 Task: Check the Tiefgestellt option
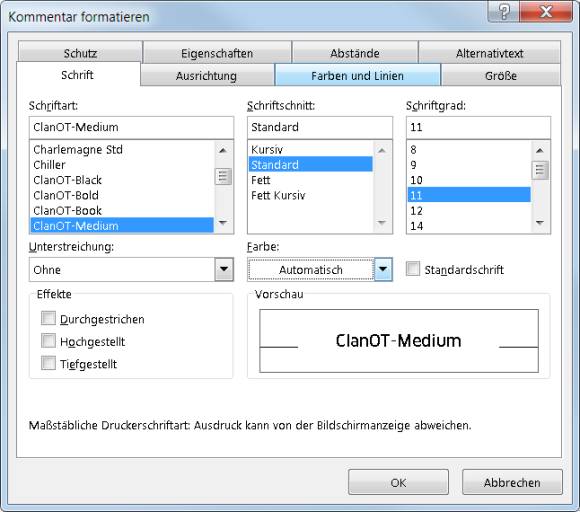click(x=48, y=363)
